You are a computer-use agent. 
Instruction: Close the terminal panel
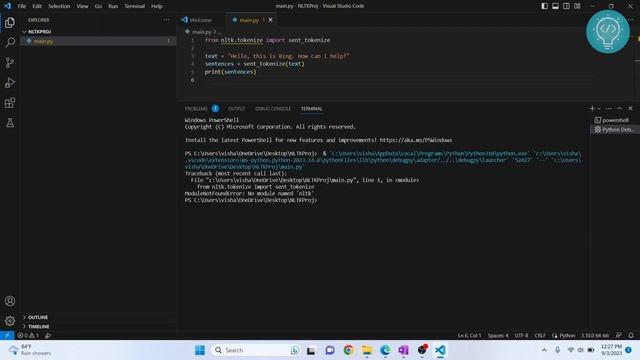click(x=630, y=108)
